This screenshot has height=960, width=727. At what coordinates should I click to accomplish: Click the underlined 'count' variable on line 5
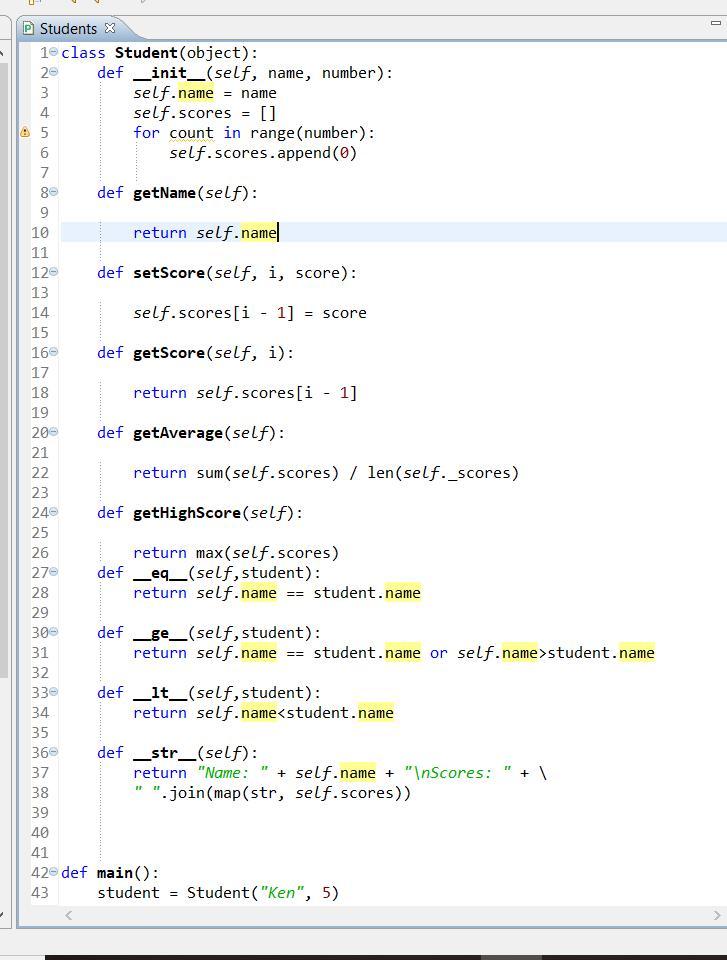coord(192,133)
